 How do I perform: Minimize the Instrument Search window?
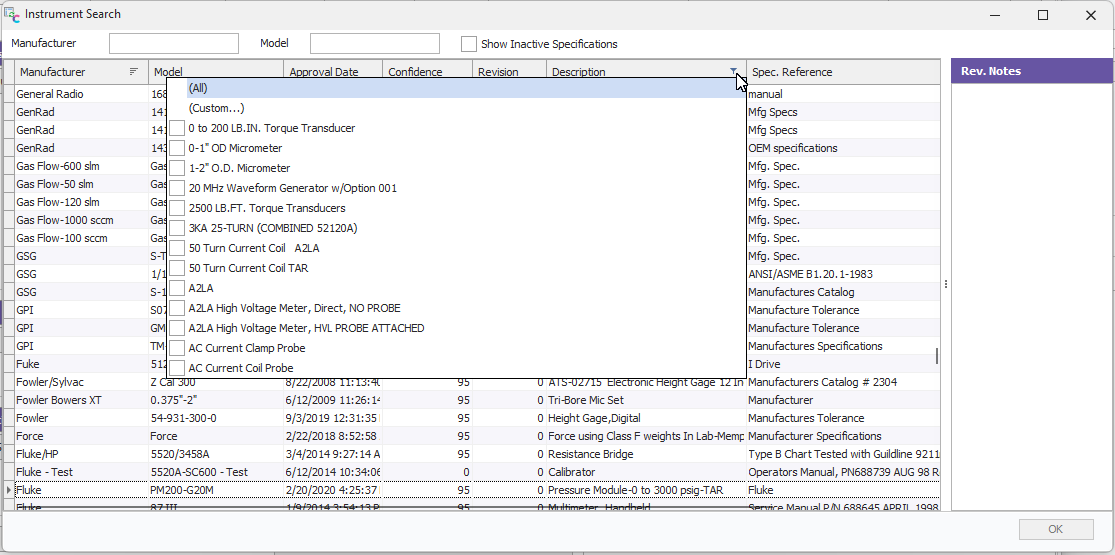pyautogui.click(x=996, y=15)
